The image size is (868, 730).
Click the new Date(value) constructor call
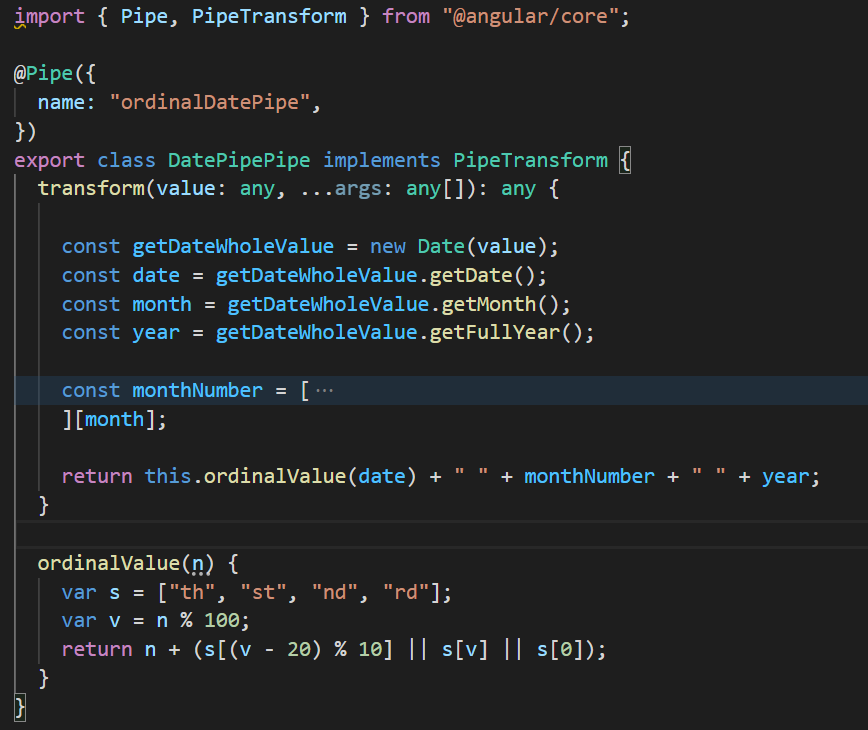[464, 246]
